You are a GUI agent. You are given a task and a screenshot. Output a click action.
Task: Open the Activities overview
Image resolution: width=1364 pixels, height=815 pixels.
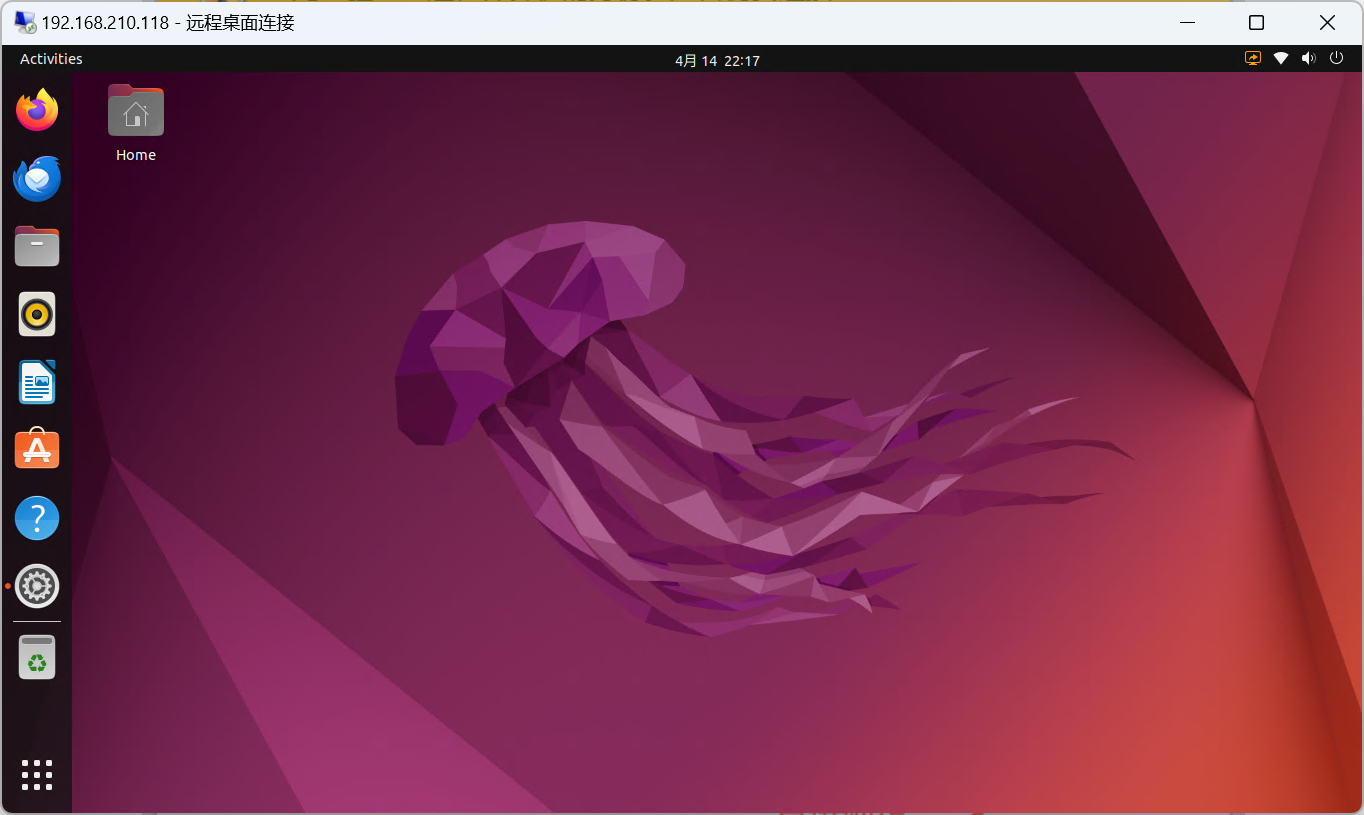point(51,59)
